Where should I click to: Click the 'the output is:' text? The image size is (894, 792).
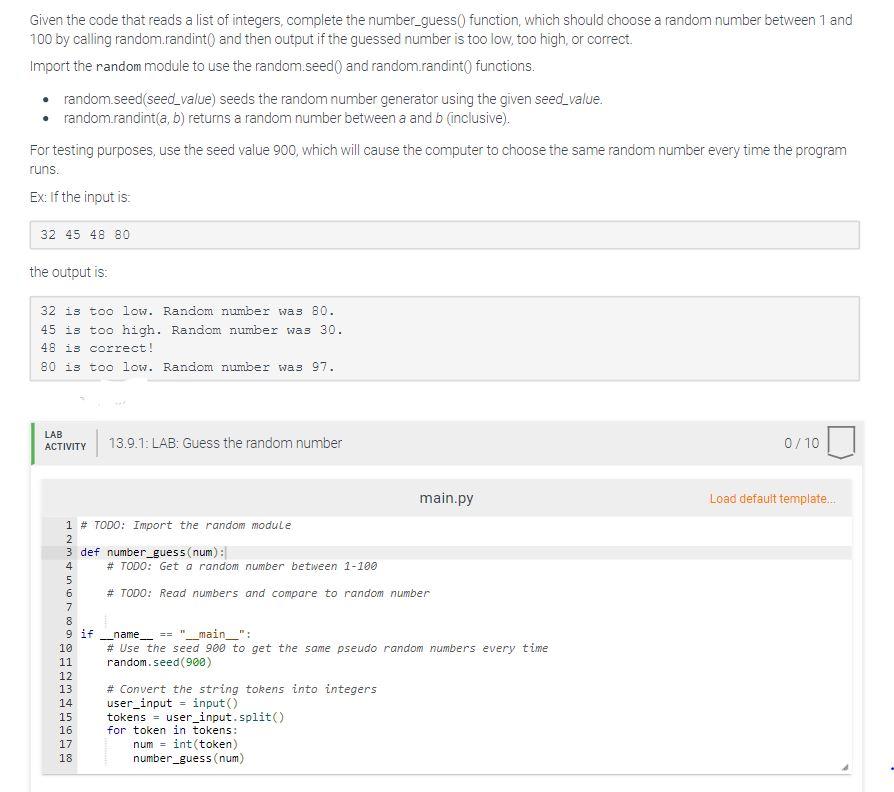point(68,272)
